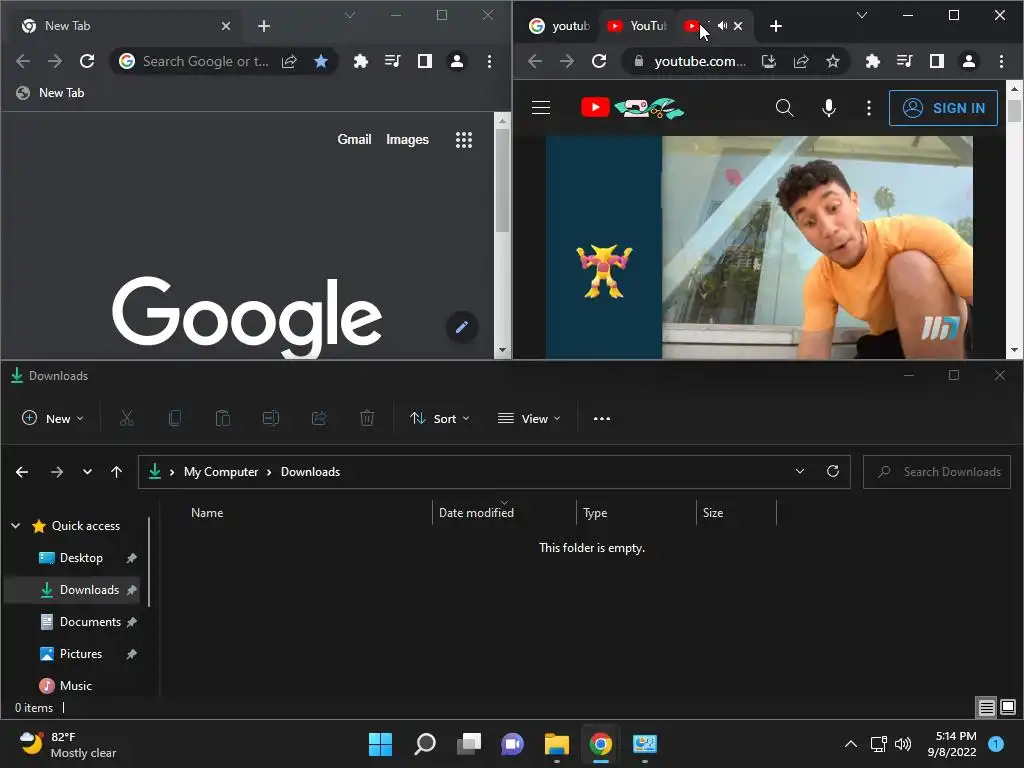Click YouTube SIGN IN button
The image size is (1024, 768).
click(943, 108)
